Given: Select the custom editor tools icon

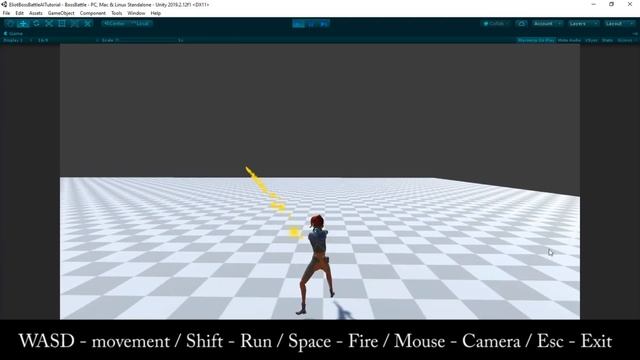Looking at the screenshot, I should pyautogui.click(x=87, y=24).
